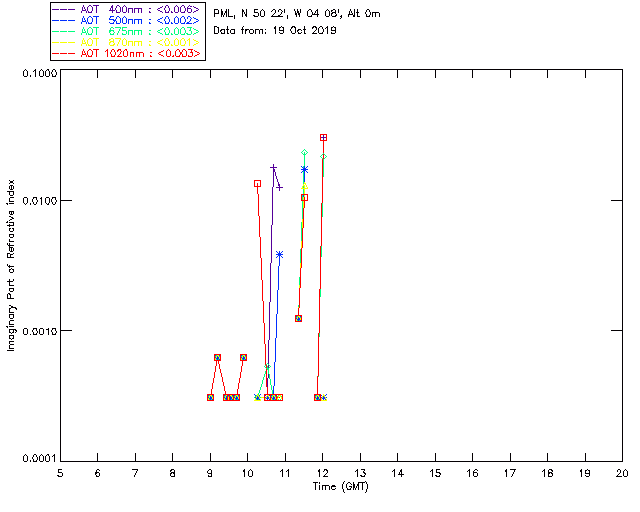Image resolution: width=640 pixels, height=512 pixels.
Task: Select the stacked marker peak at time 9.9
Action: click(243, 357)
